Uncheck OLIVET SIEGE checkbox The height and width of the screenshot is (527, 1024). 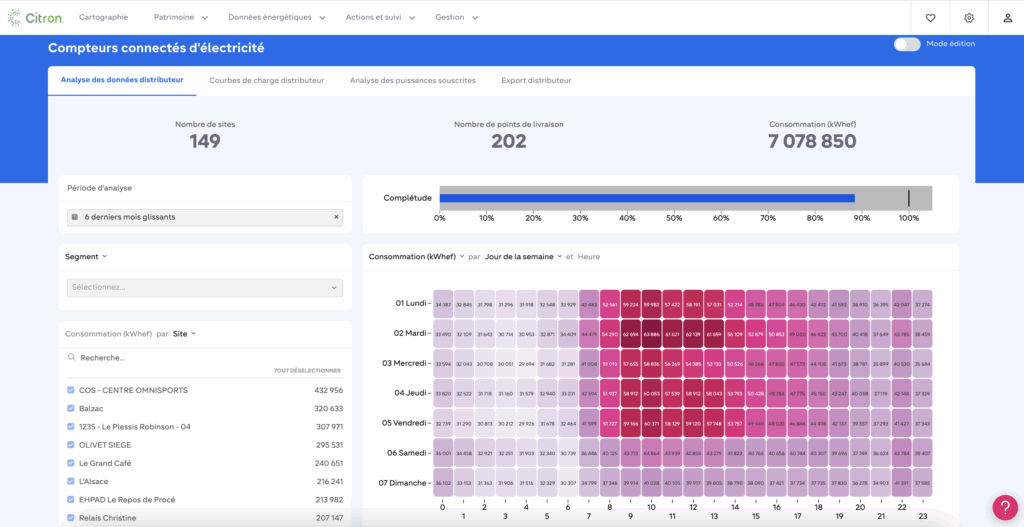71,445
